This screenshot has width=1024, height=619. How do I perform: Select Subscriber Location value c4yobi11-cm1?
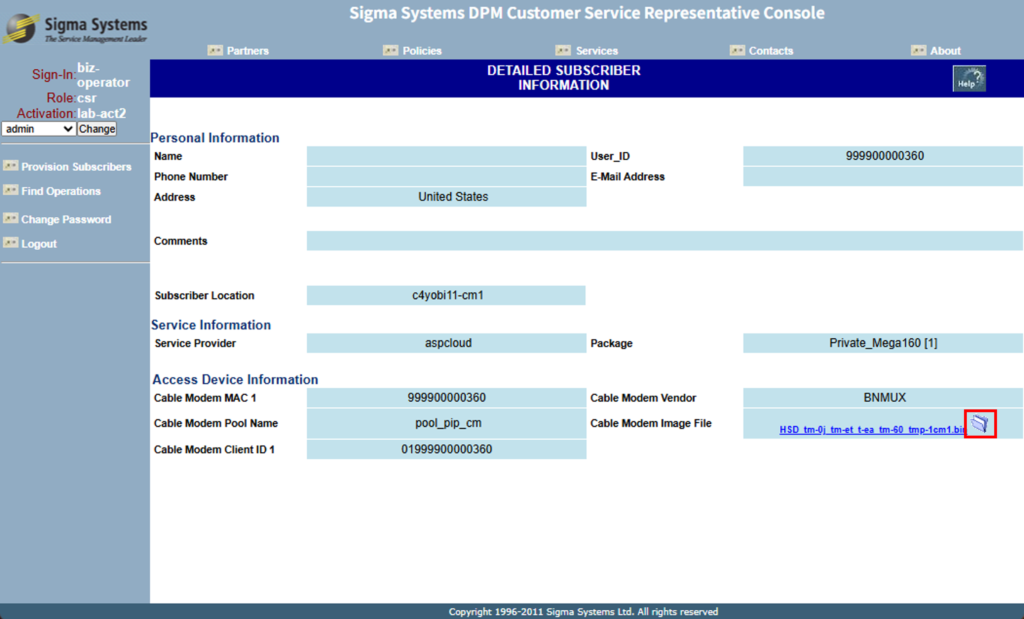pos(447,295)
